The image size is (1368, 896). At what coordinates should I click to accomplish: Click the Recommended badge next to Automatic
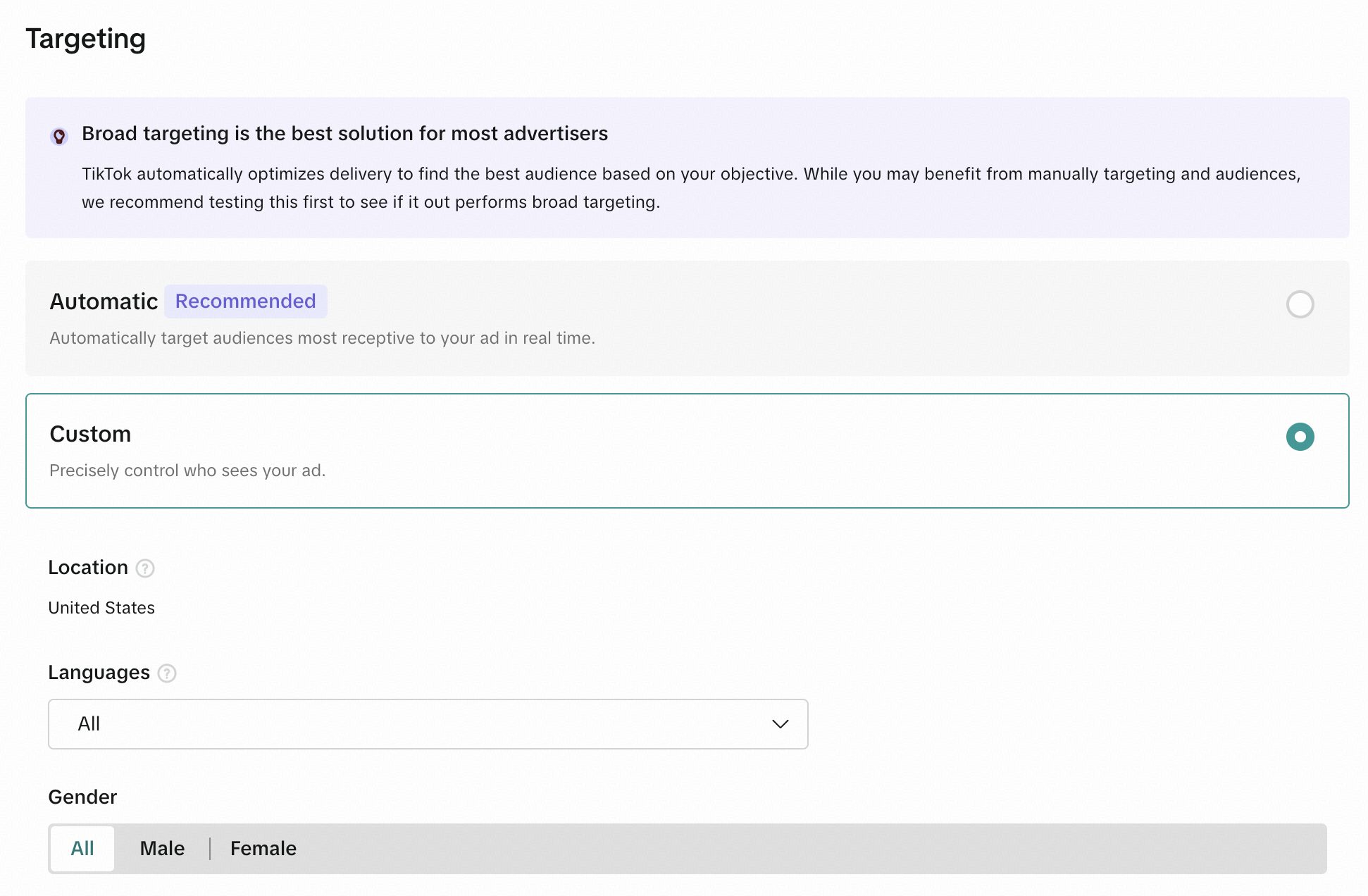coord(245,301)
